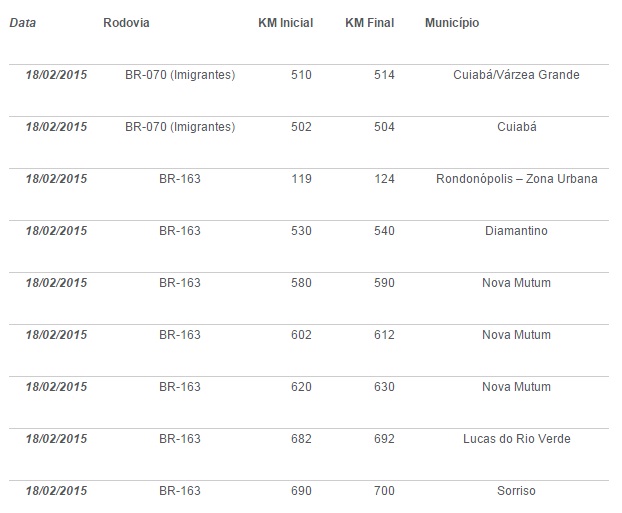The height and width of the screenshot is (513, 622).
Task: Click the Rodovia column header
Action: [x=125, y=23]
